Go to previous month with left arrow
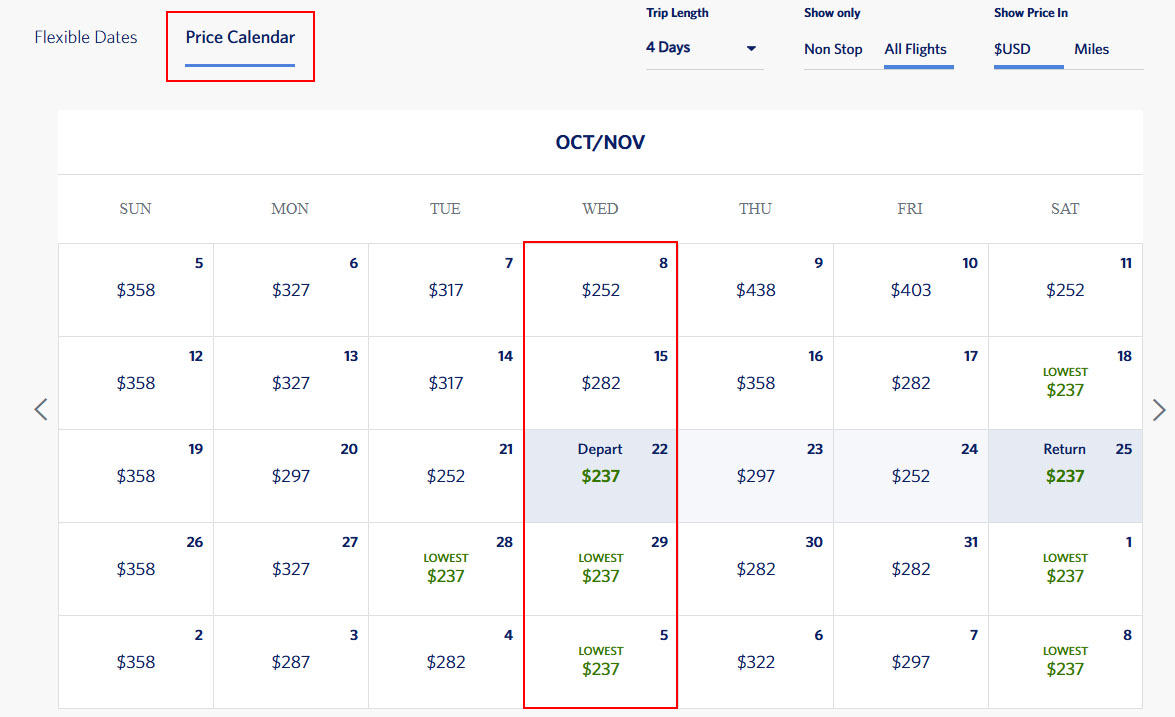 pyautogui.click(x=41, y=410)
